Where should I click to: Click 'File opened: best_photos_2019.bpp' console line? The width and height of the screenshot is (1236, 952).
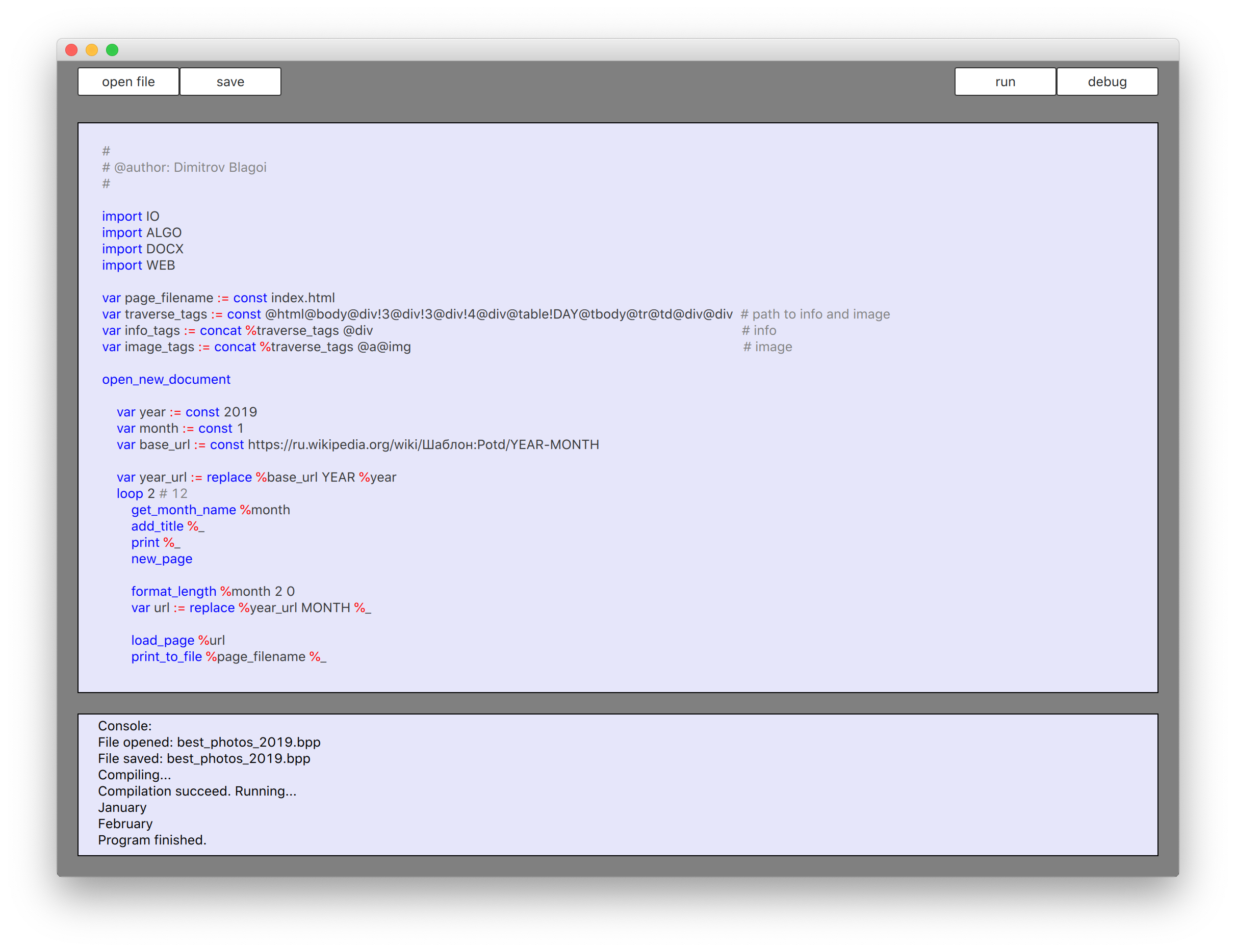[x=209, y=743]
